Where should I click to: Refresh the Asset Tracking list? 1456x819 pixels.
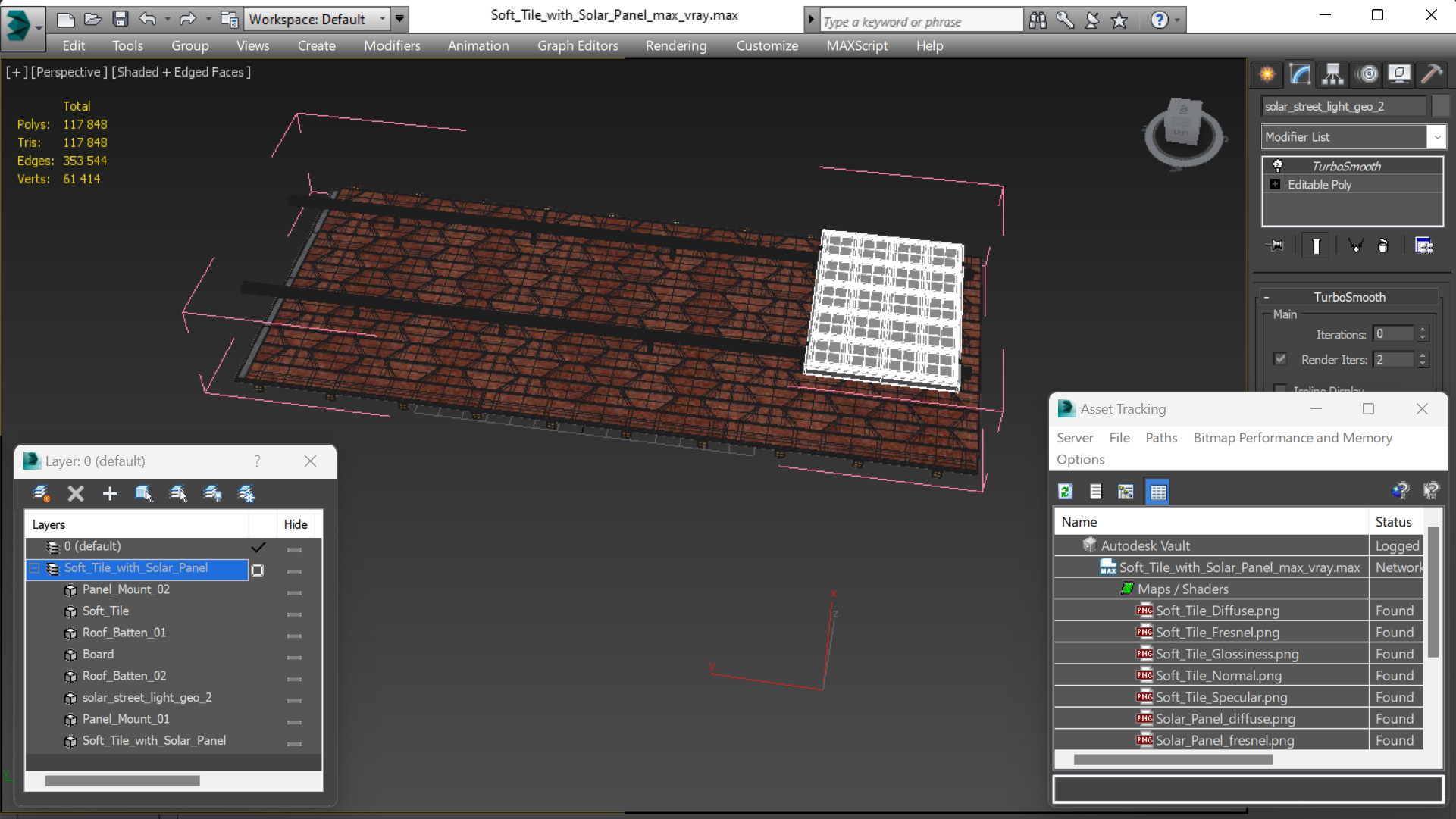[1065, 491]
